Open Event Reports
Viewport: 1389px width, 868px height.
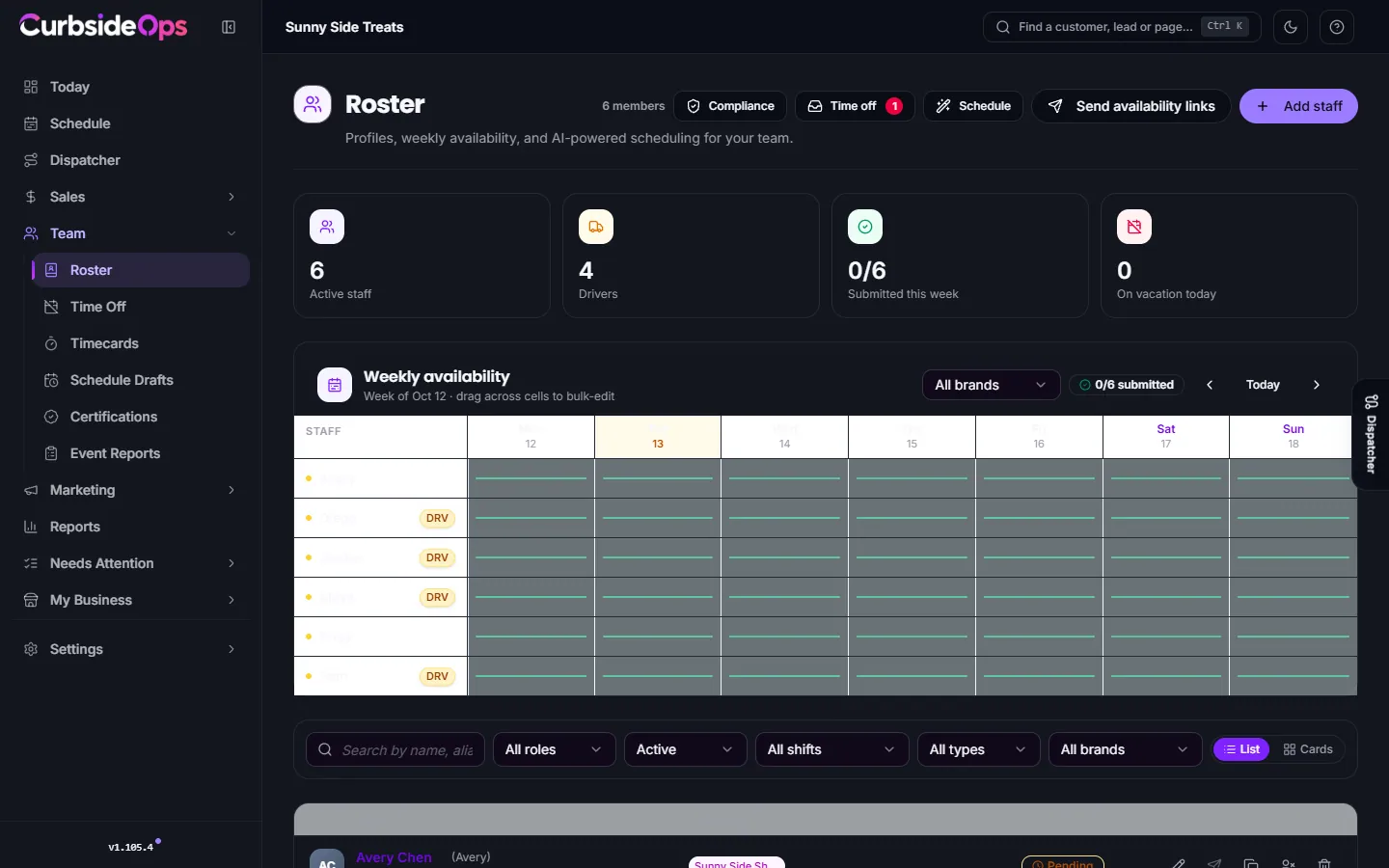(x=141, y=453)
